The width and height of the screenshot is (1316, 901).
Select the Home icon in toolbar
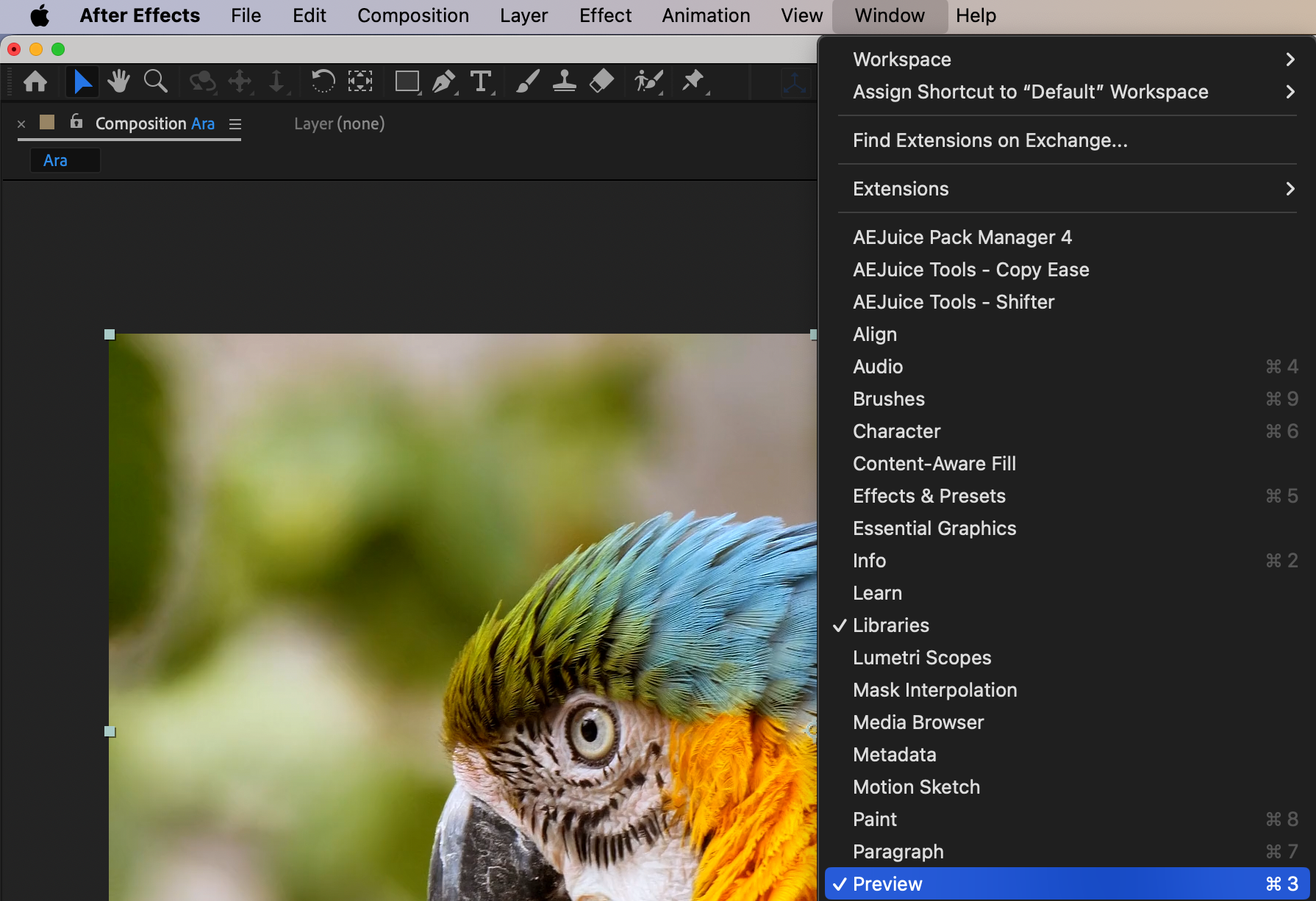pyautogui.click(x=35, y=82)
